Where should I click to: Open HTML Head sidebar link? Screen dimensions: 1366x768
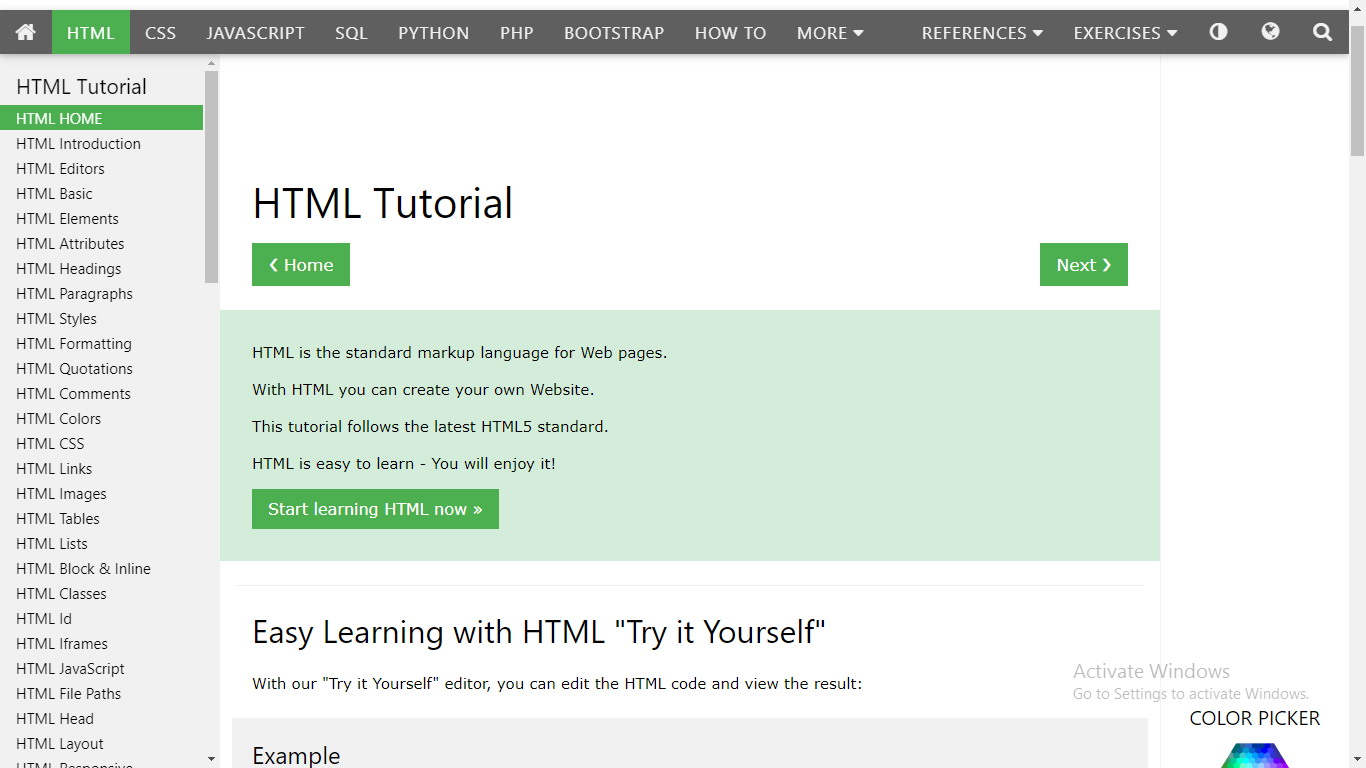coord(101,718)
